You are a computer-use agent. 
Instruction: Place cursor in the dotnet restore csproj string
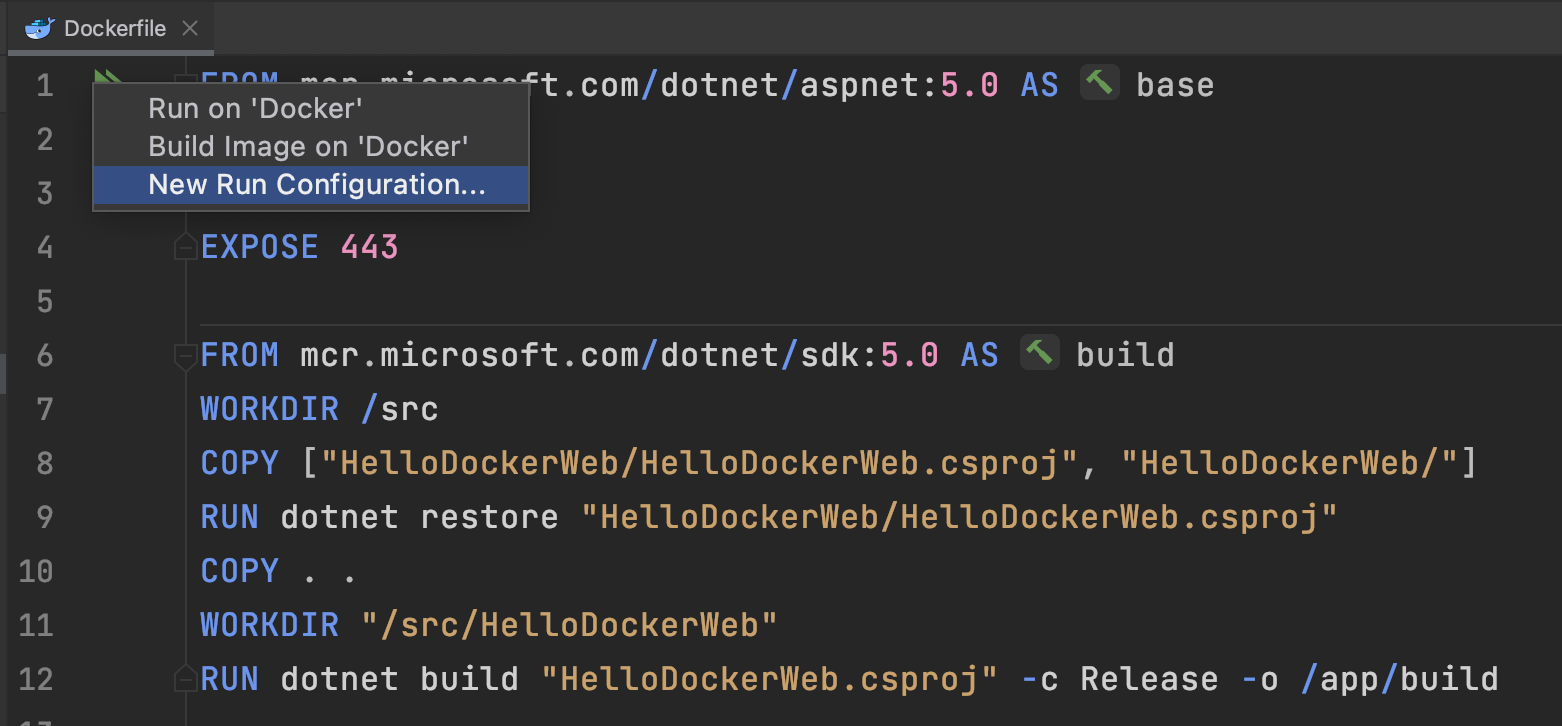(960, 517)
